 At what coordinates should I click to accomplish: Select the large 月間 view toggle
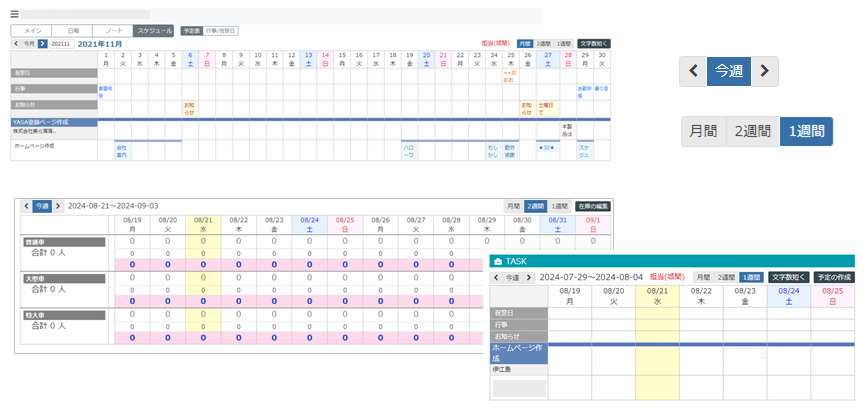(703, 131)
